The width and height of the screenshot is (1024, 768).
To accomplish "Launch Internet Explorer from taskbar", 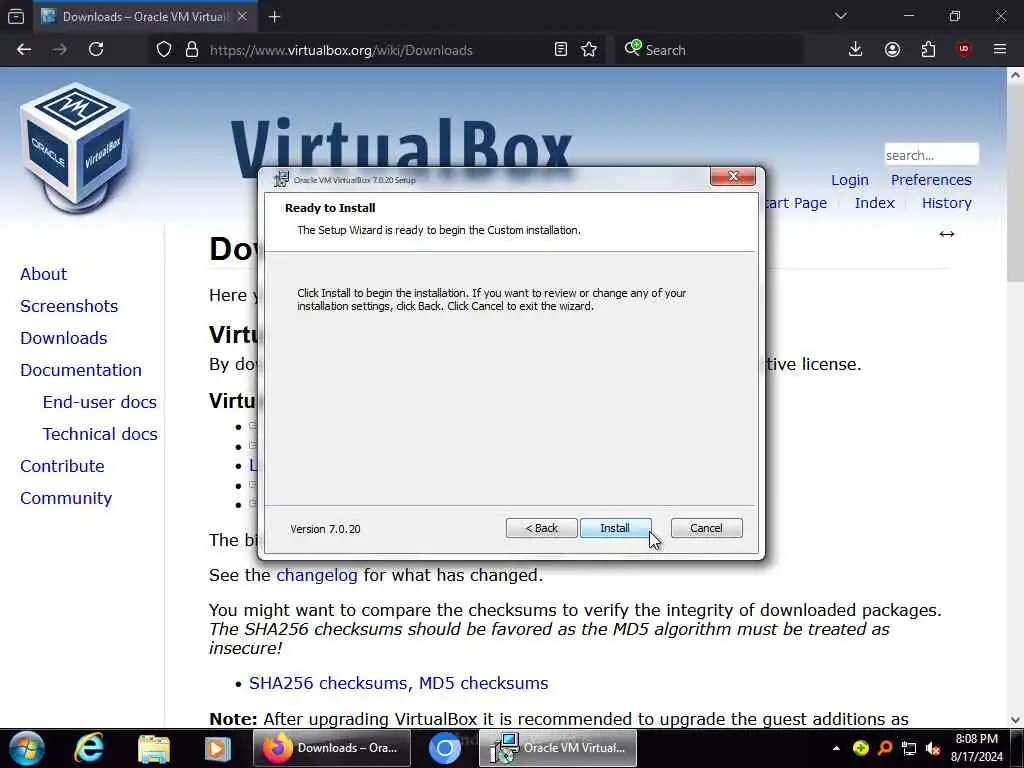I will (89, 748).
